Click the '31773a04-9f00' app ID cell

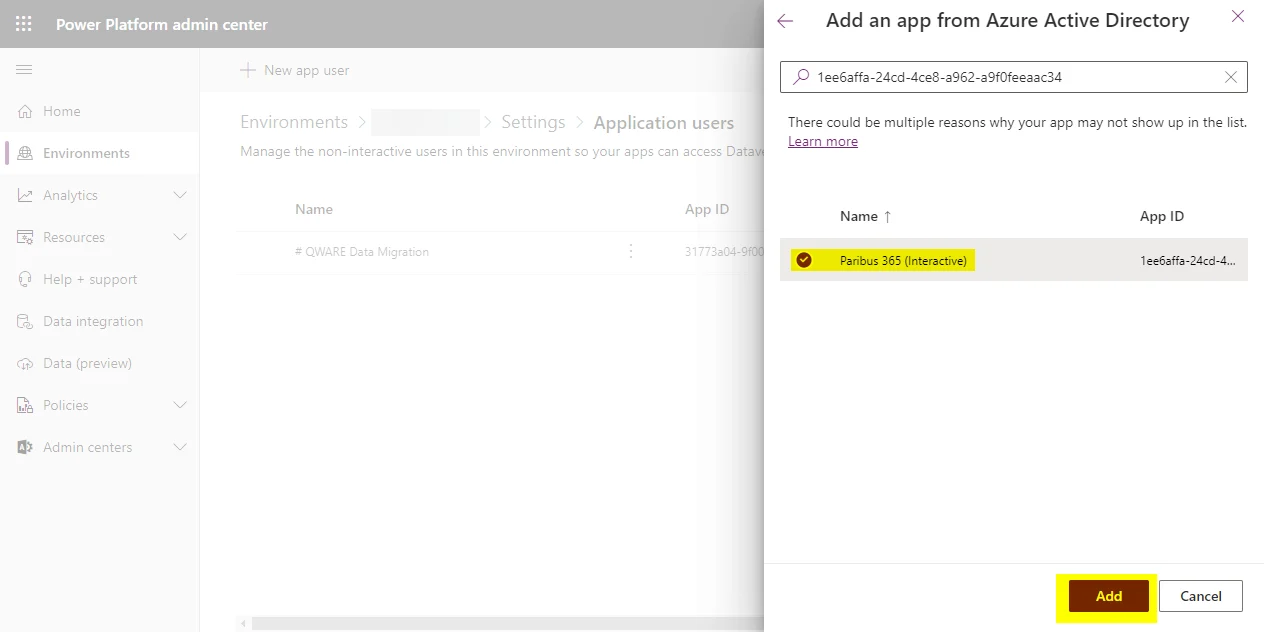click(724, 252)
